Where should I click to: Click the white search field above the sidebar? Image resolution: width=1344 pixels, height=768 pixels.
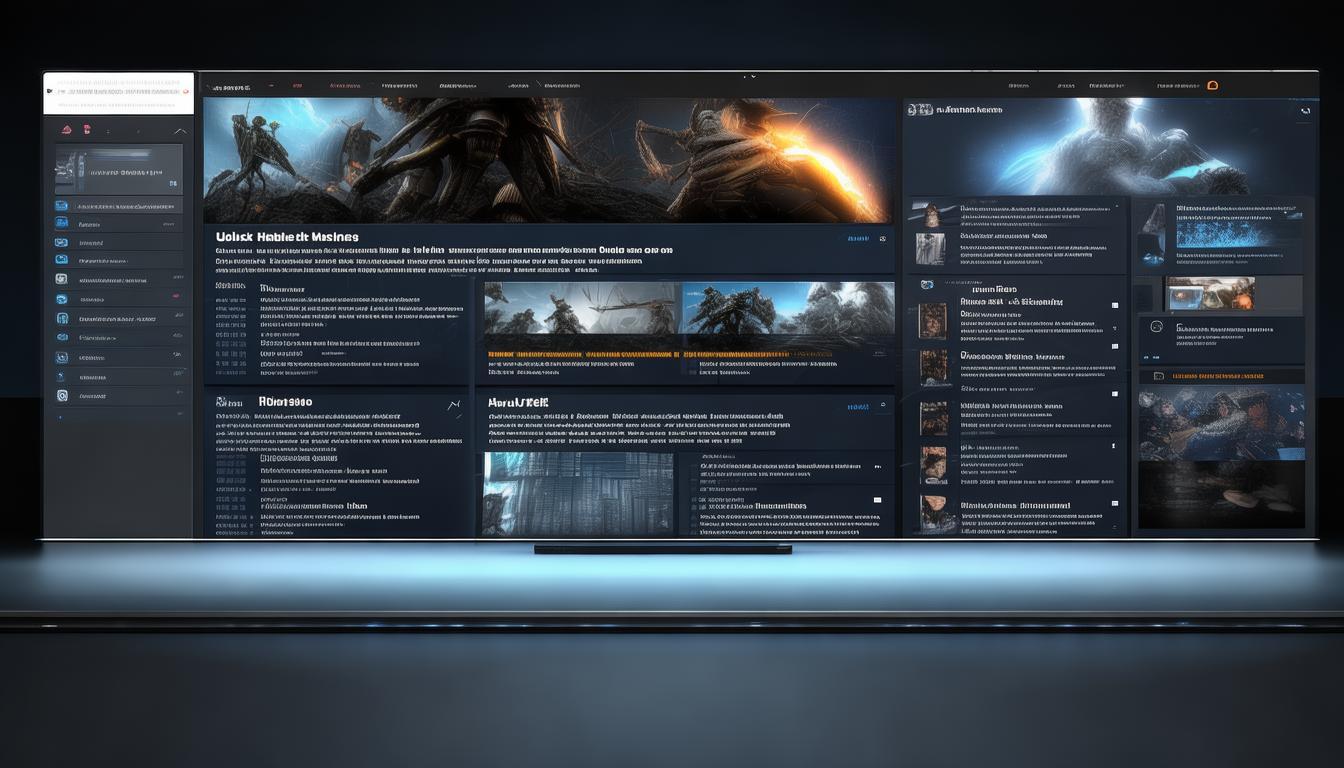pos(118,92)
